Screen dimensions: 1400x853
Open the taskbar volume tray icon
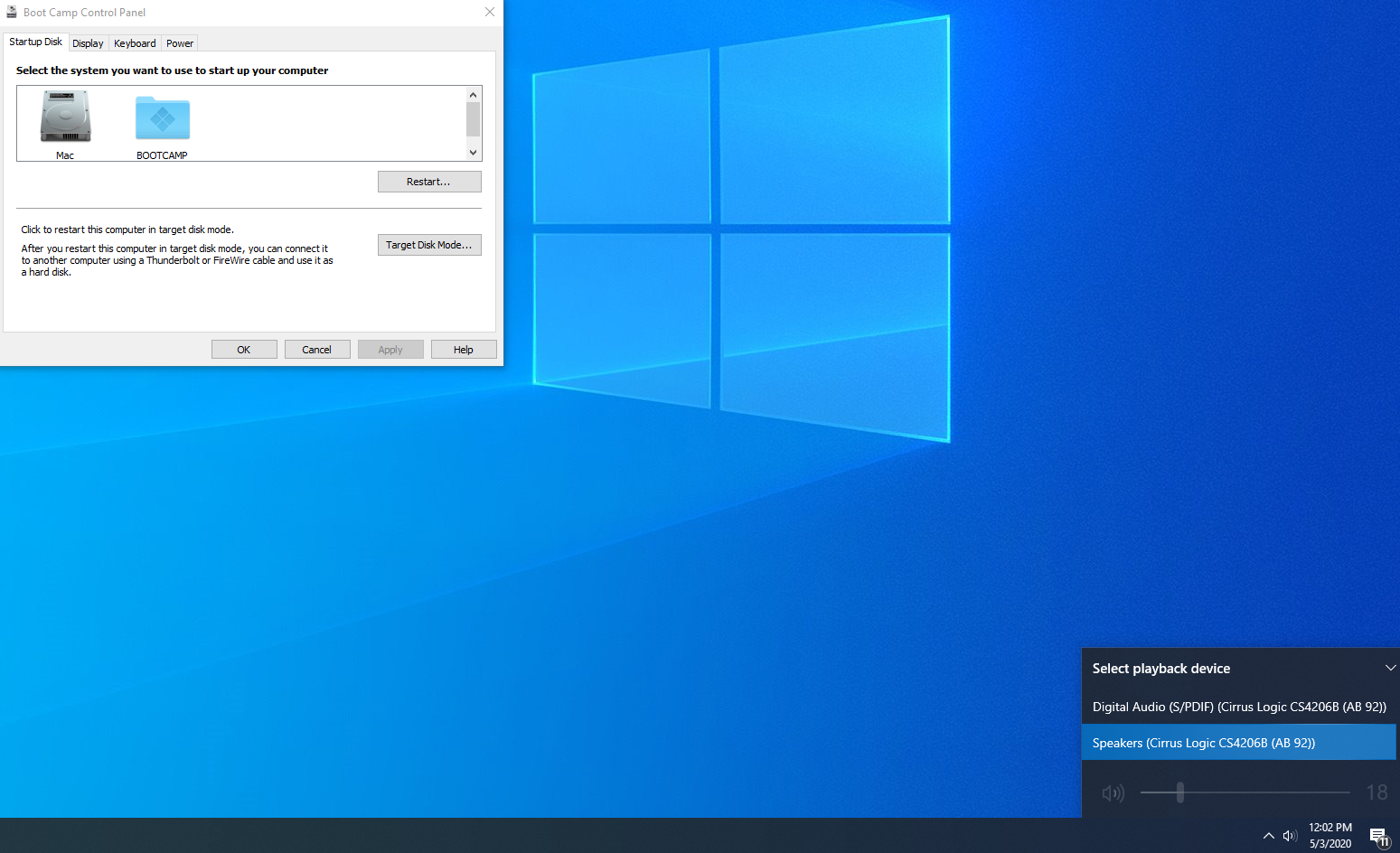[x=1290, y=836]
